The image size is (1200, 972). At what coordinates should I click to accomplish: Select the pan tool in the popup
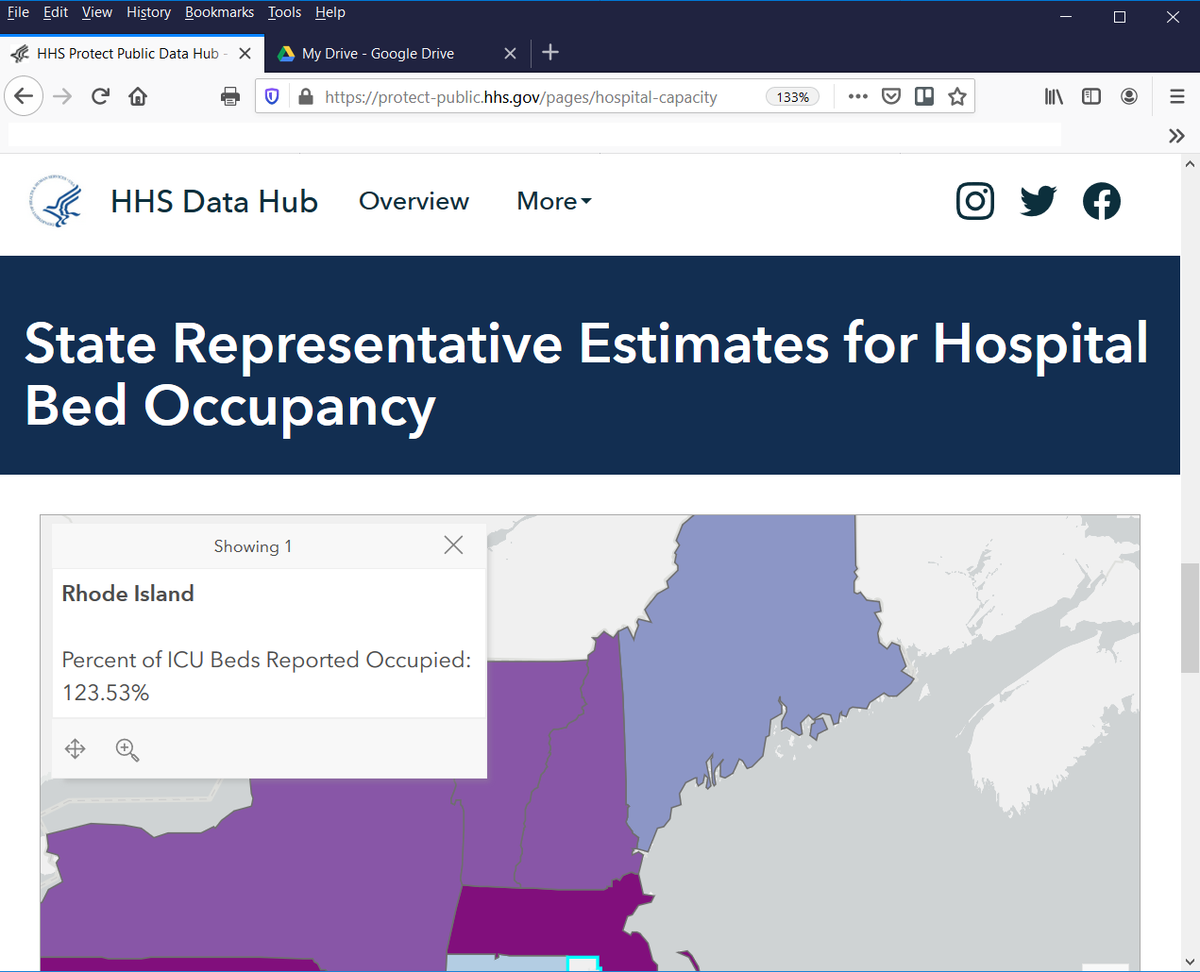pyautogui.click(x=74, y=749)
